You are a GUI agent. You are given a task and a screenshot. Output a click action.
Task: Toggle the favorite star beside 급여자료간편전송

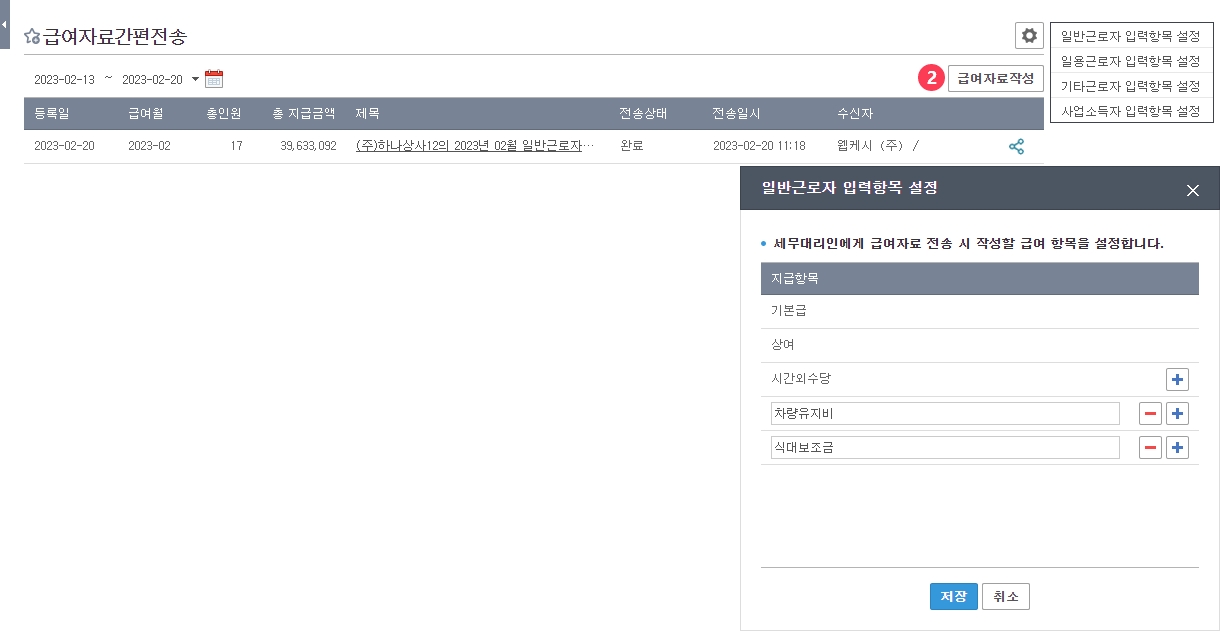[32, 37]
